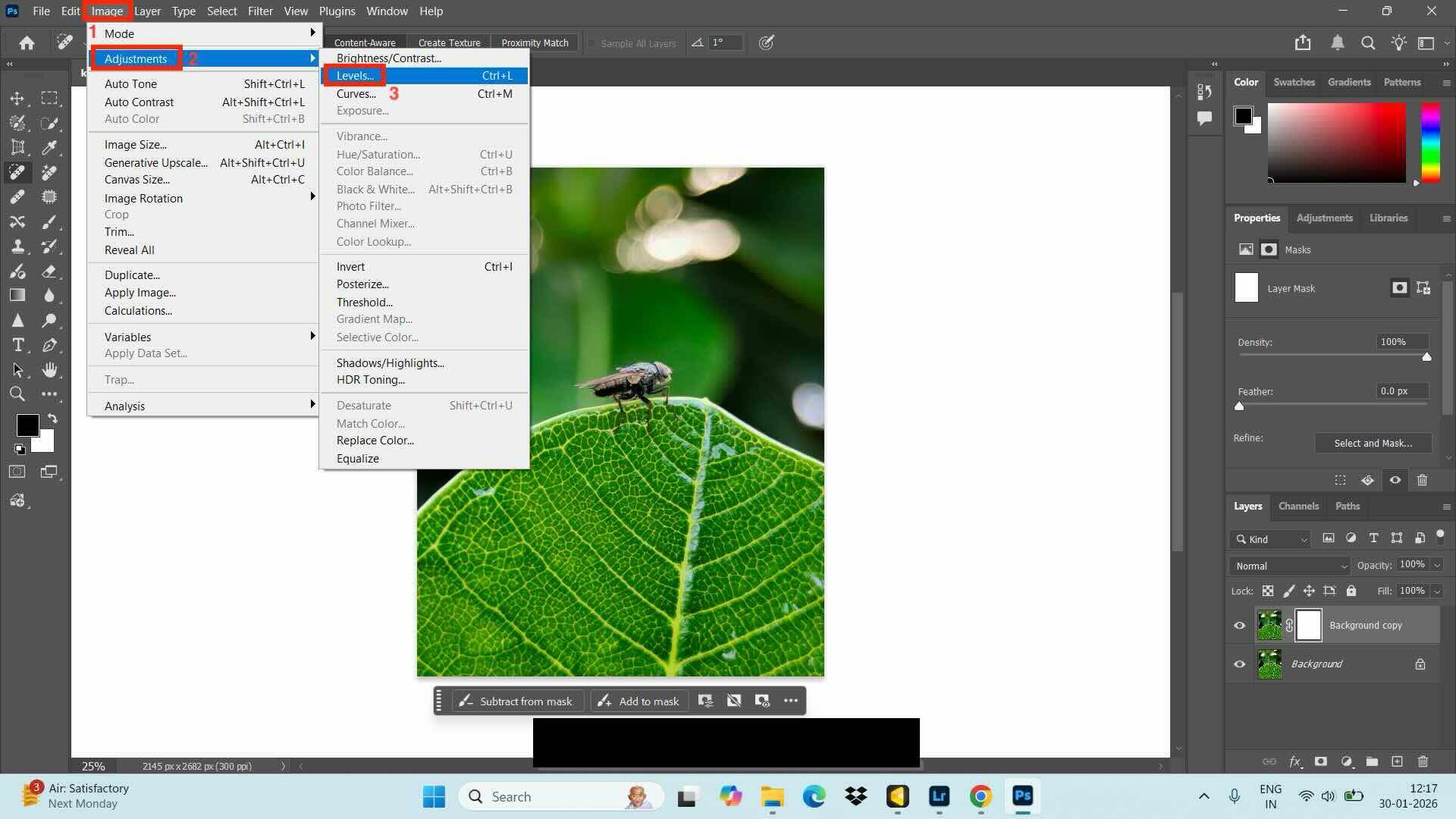The width and height of the screenshot is (1456, 819).
Task: Select the Eyedropper tool
Action: pos(50,148)
